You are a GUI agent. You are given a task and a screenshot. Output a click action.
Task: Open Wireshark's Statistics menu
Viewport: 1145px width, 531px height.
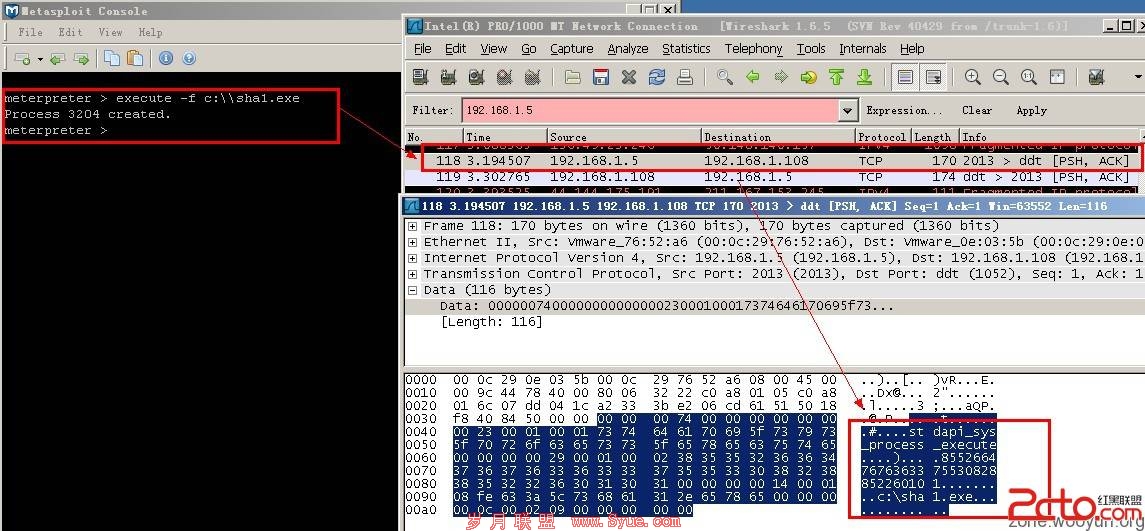coord(686,49)
